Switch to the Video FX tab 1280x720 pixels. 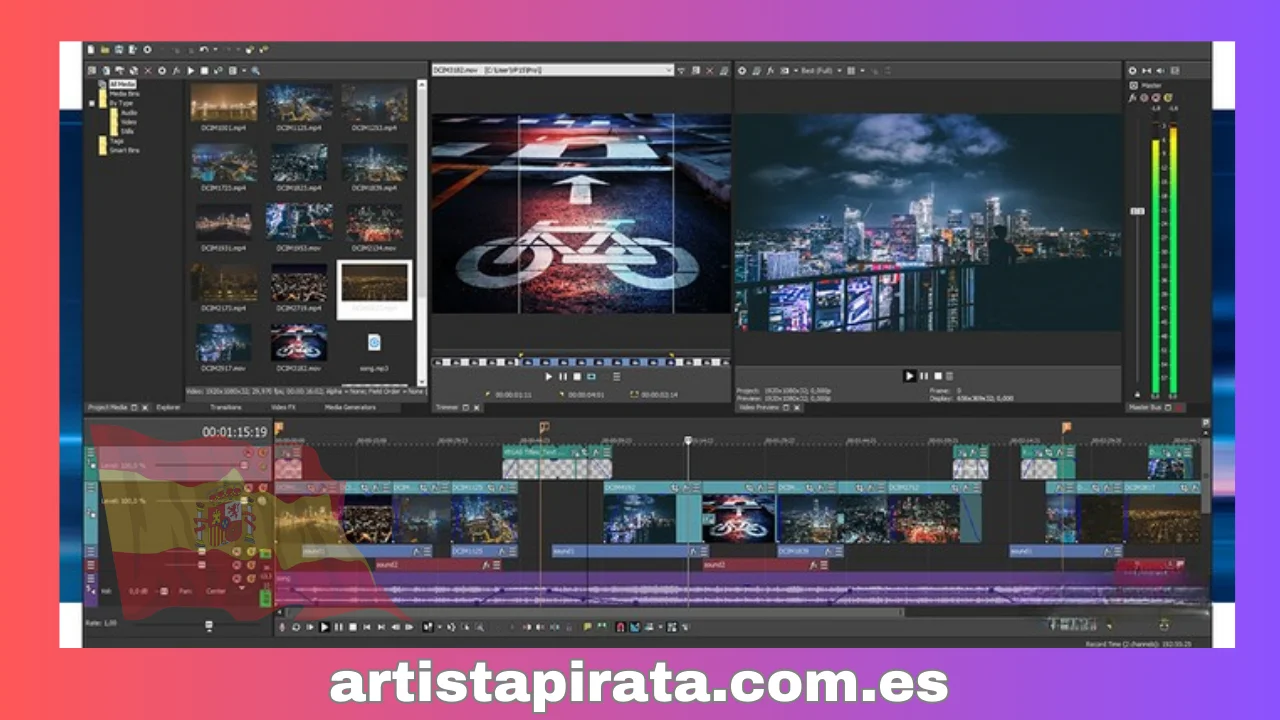[x=282, y=408]
